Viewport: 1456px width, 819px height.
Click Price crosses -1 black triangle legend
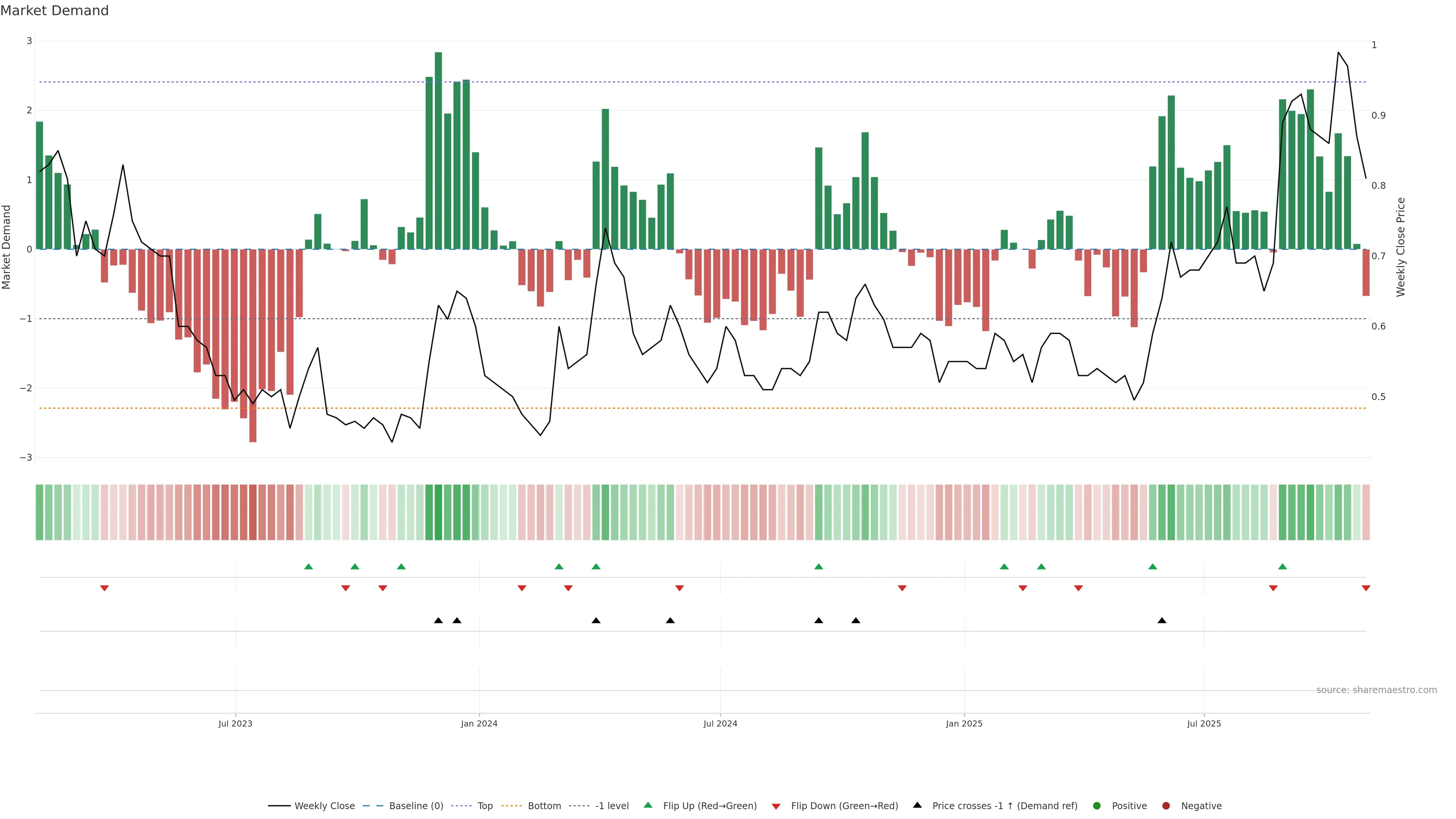pos(917,805)
